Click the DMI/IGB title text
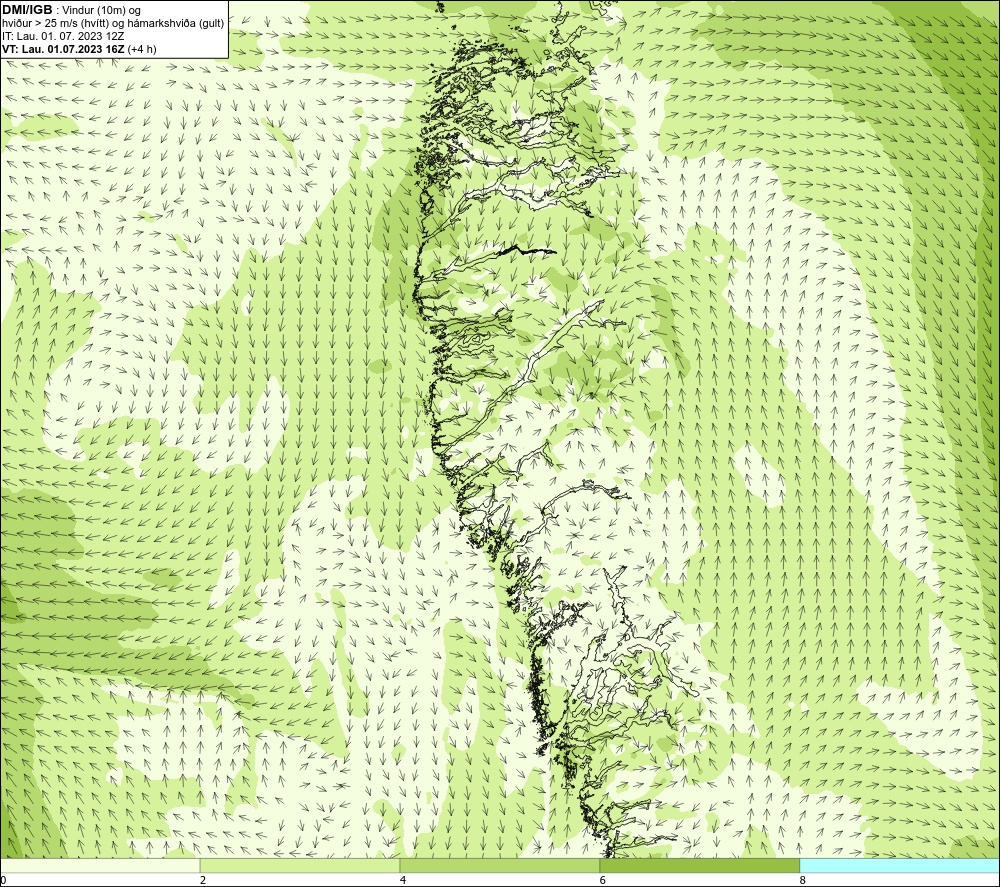Image resolution: width=1000 pixels, height=887 pixels. [x=27, y=10]
